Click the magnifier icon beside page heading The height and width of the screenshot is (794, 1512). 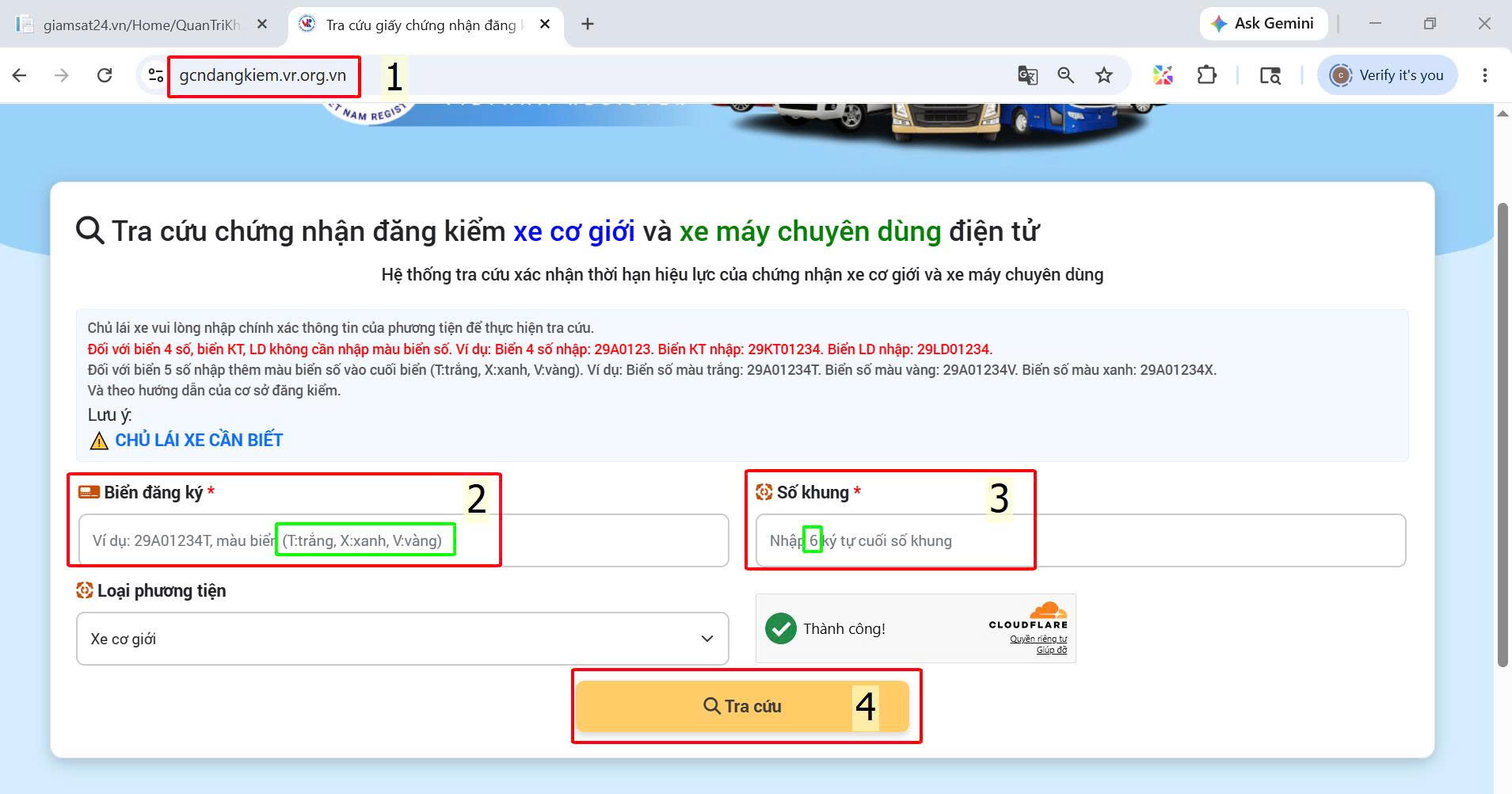click(90, 231)
